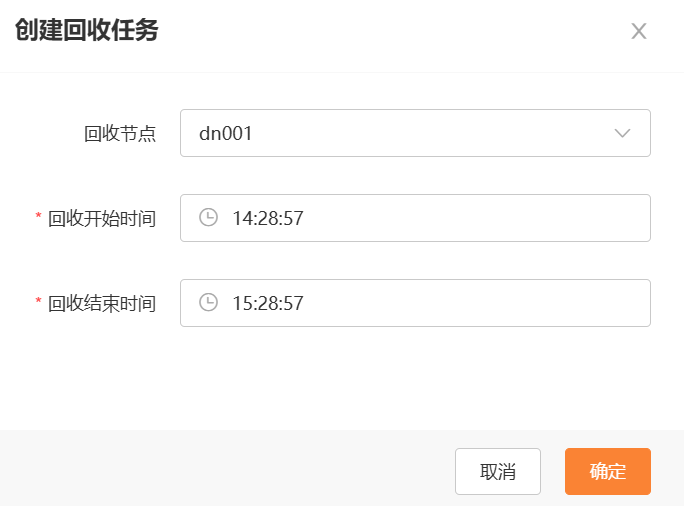Viewport: 684px width, 506px height.
Task: Open the 回收节点 combo box showing dn001
Action: click(415, 133)
